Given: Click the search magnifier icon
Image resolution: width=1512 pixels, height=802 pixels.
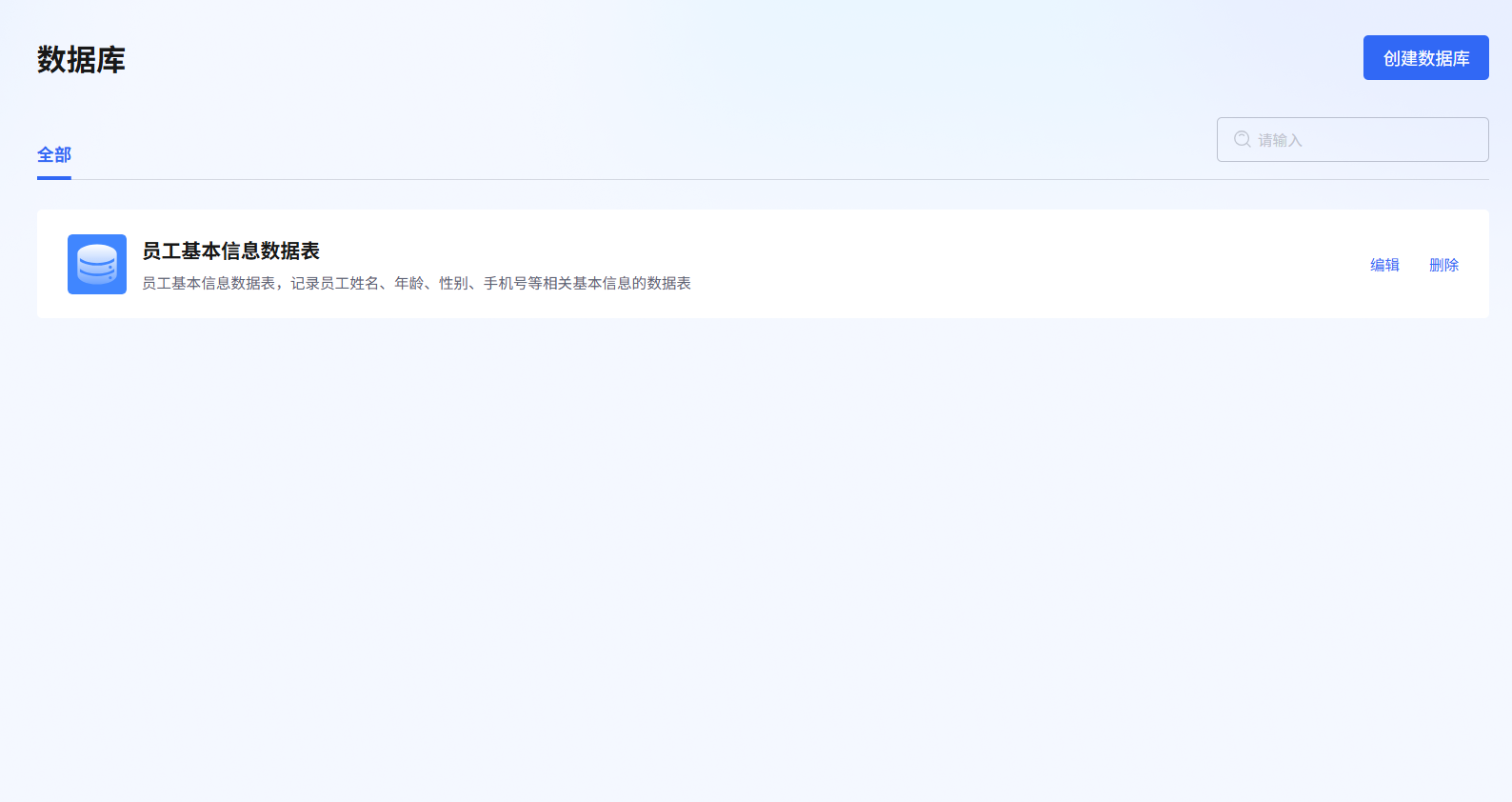Looking at the screenshot, I should coord(1242,140).
